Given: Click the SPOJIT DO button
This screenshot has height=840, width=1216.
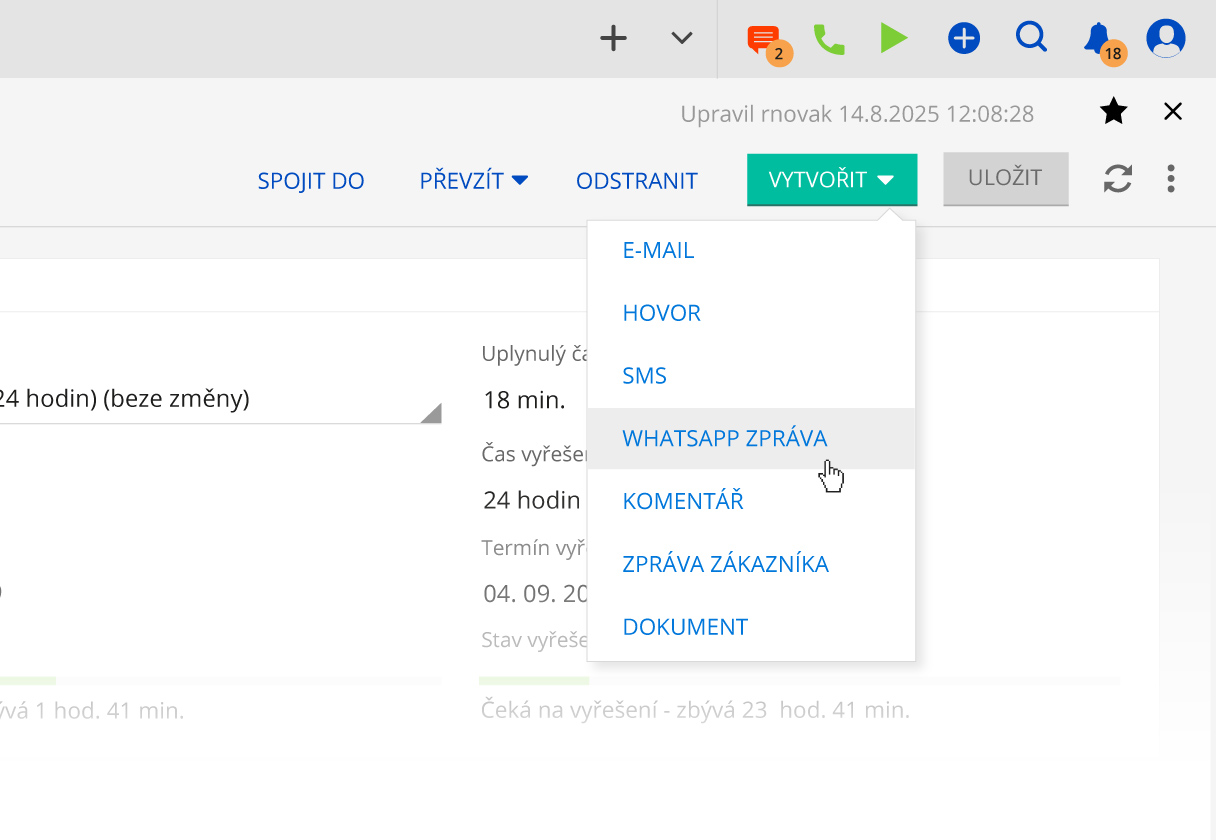Looking at the screenshot, I should click(x=311, y=180).
